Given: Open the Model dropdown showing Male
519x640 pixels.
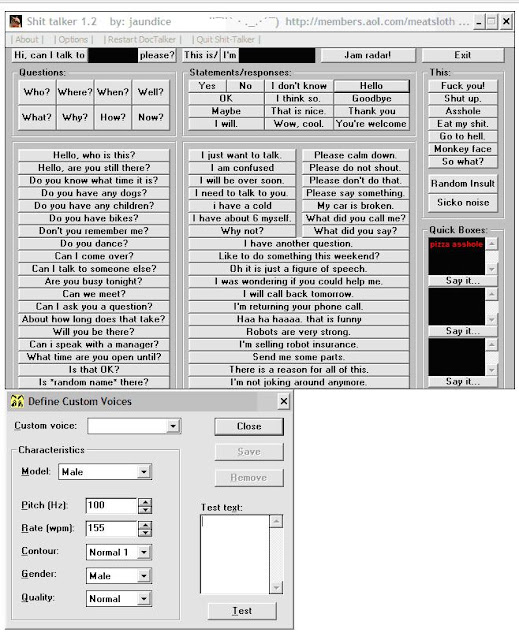Looking at the screenshot, I should 144,472.
